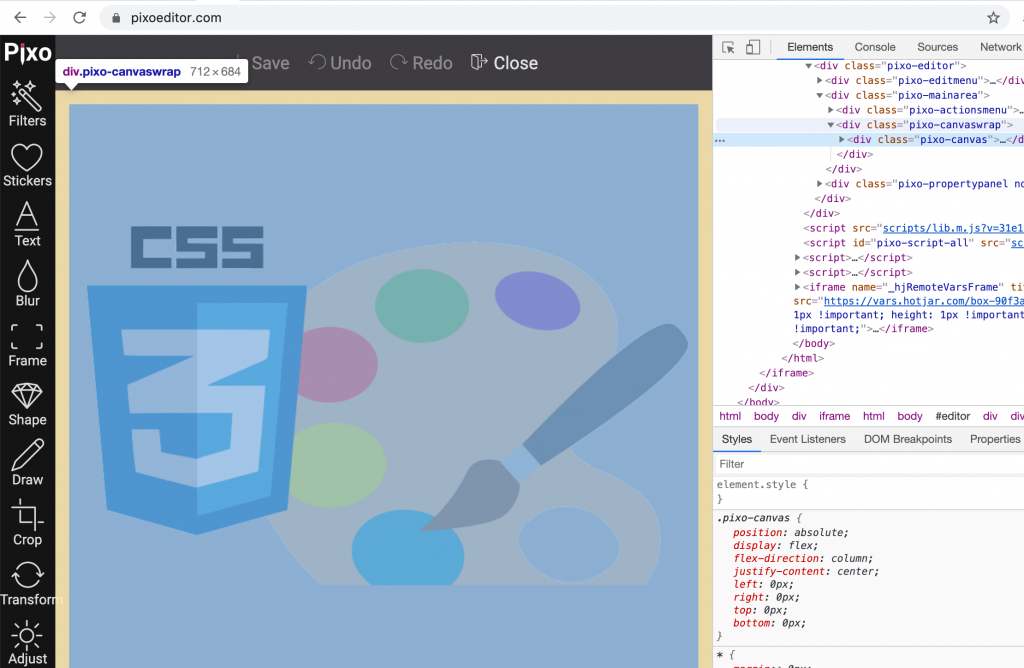Expand the _hjRemoteVarsFrame iframe node
1024x668 pixels.
click(797, 287)
